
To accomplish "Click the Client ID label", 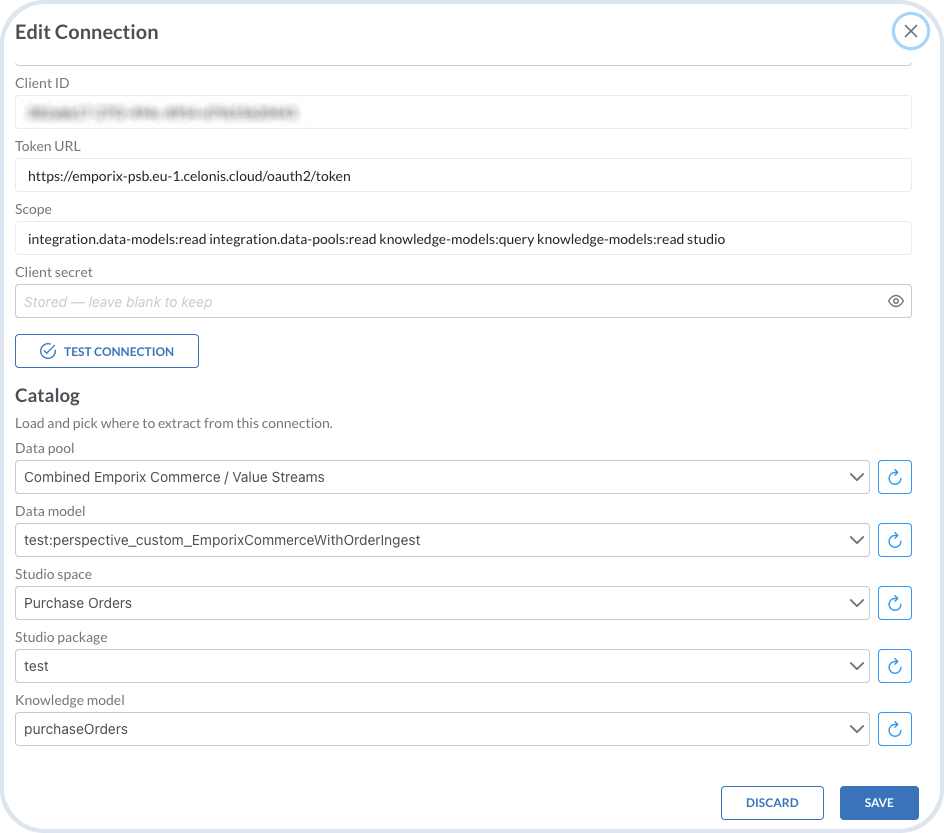I will pos(42,83).
